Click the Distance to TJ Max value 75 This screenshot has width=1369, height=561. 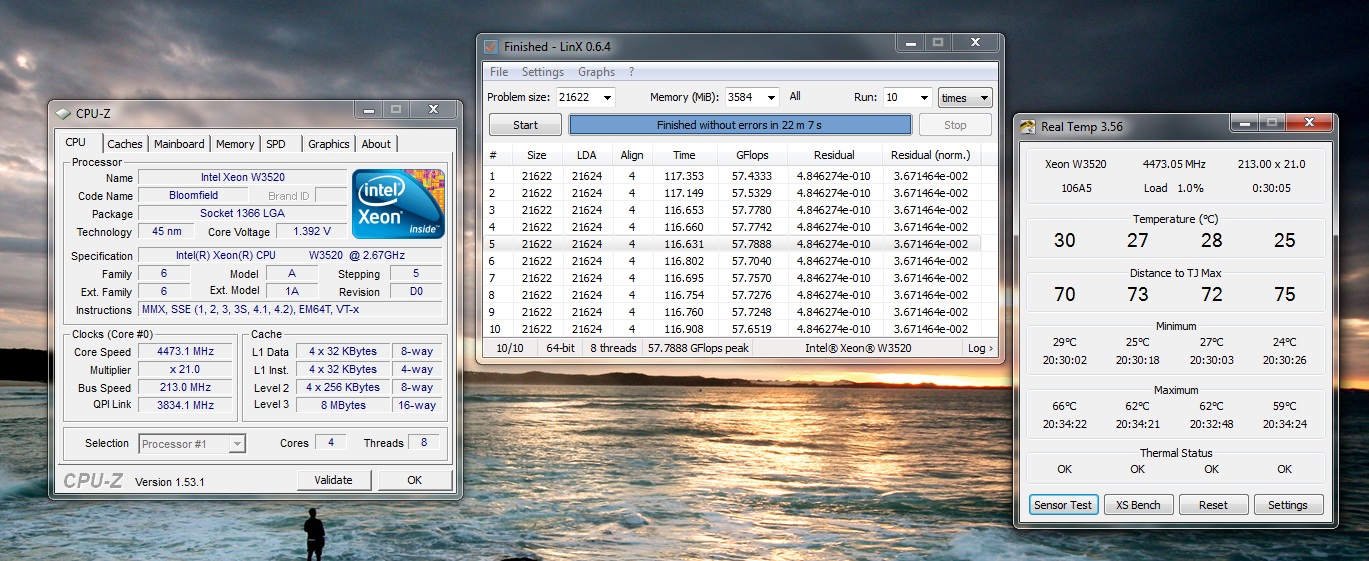coord(1285,294)
